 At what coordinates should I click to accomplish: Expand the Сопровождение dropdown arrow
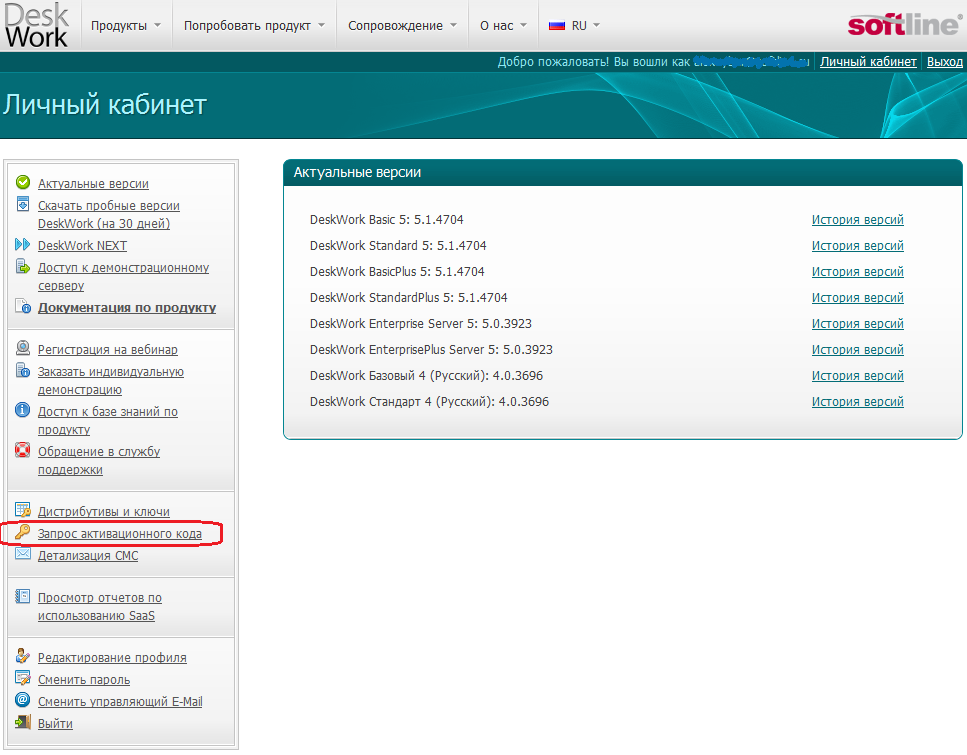(x=453, y=26)
